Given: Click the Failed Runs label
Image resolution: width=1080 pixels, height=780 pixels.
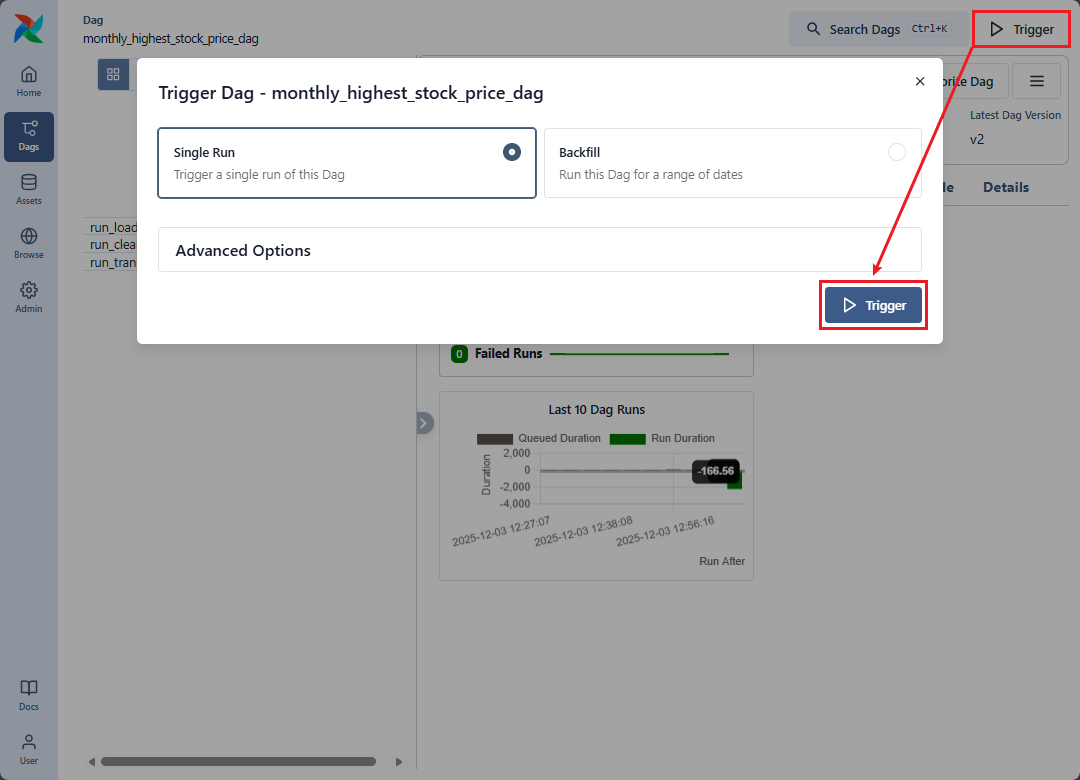Looking at the screenshot, I should click(x=508, y=353).
